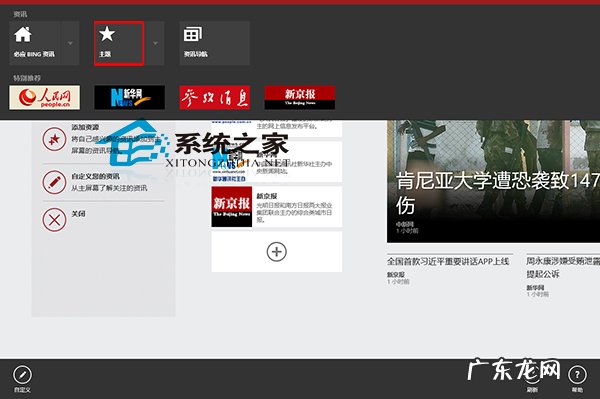Open the 必应 BING 资讯 home tile
Viewport: 600px width, 399px height.
click(35, 43)
